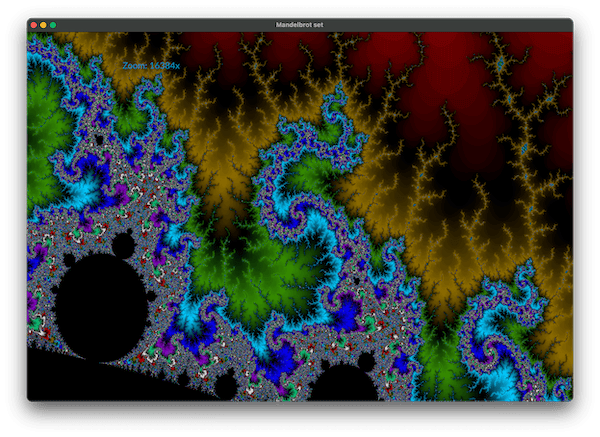This screenshot has height=437, width=600.
Task: Close the Mandelbrot set window
Action: pyautogui.click(x=34, y=25)
